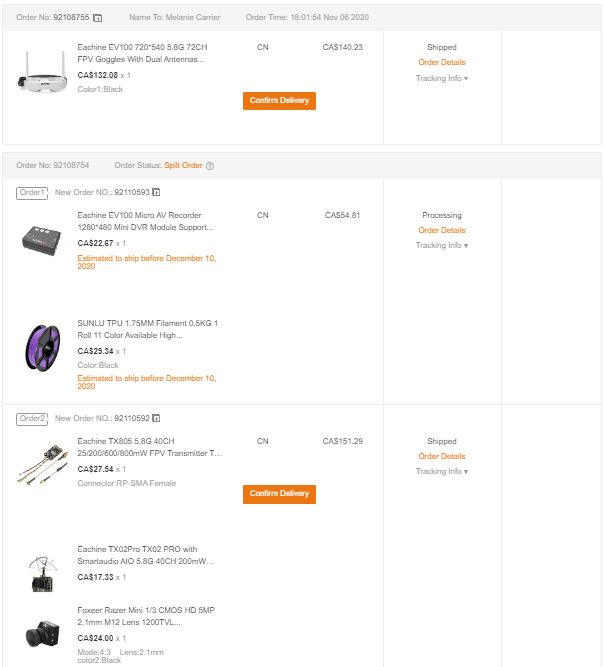This screenshot has width=604, height=667.
Task: Confirm Delivery for EV100 Goggles order
Action: [279, 101]
